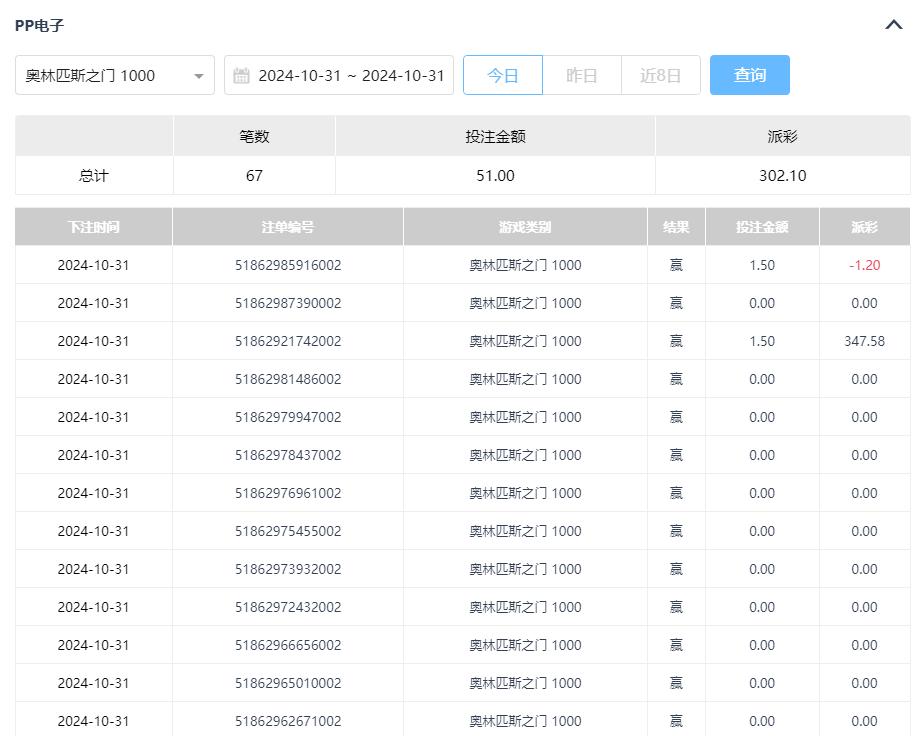Click the 派彩 column header in bet list
The width and height of the screenshot is (916, 736).
pyautogui.click(x=864, y=227)
